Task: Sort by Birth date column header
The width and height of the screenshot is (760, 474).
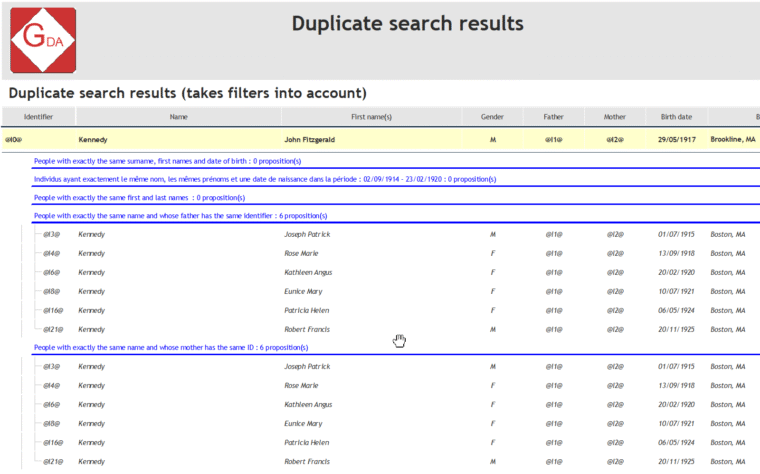Action: tap(676, 117)
